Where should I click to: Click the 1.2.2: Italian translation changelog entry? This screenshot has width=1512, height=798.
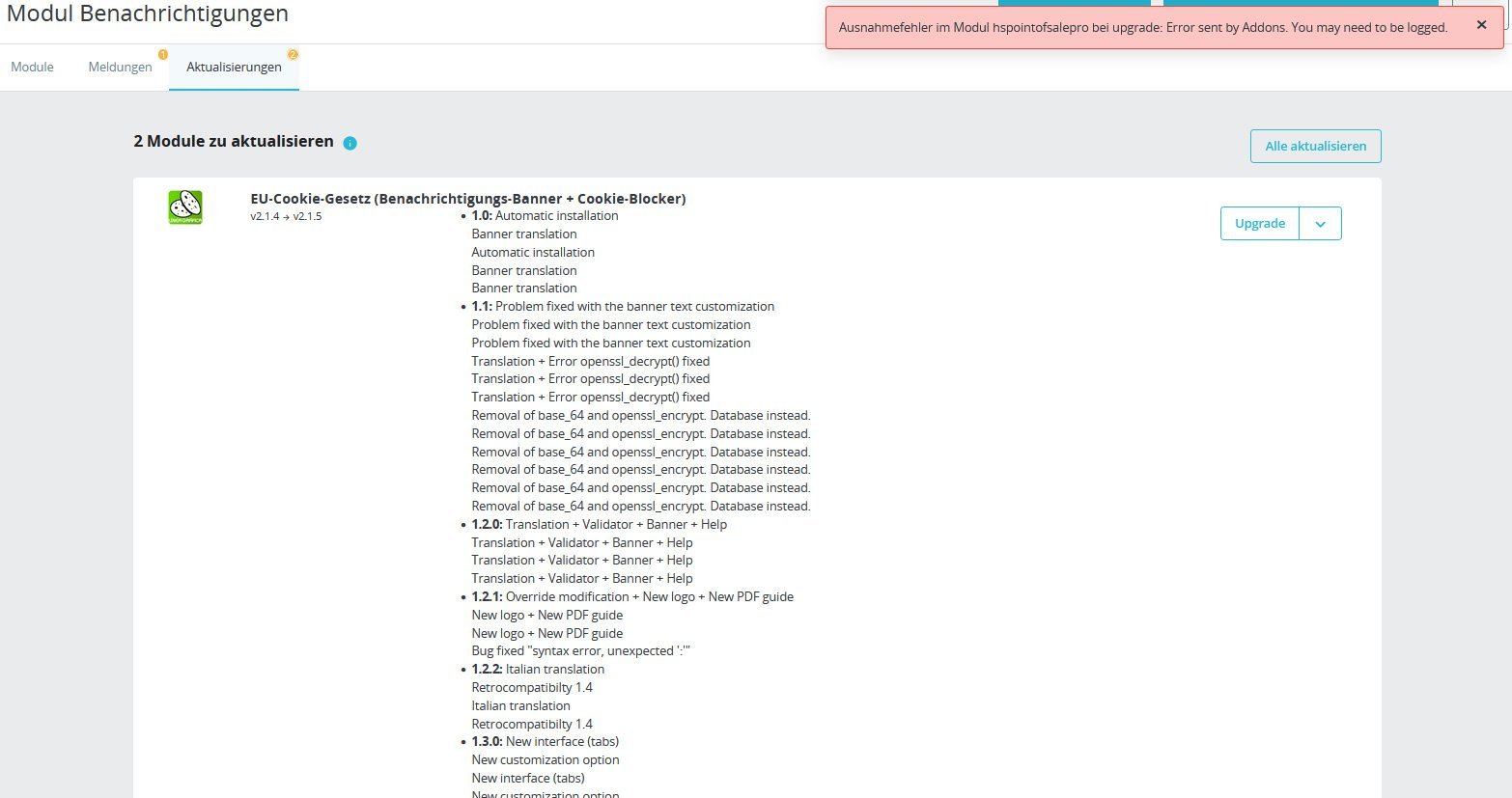538,669
